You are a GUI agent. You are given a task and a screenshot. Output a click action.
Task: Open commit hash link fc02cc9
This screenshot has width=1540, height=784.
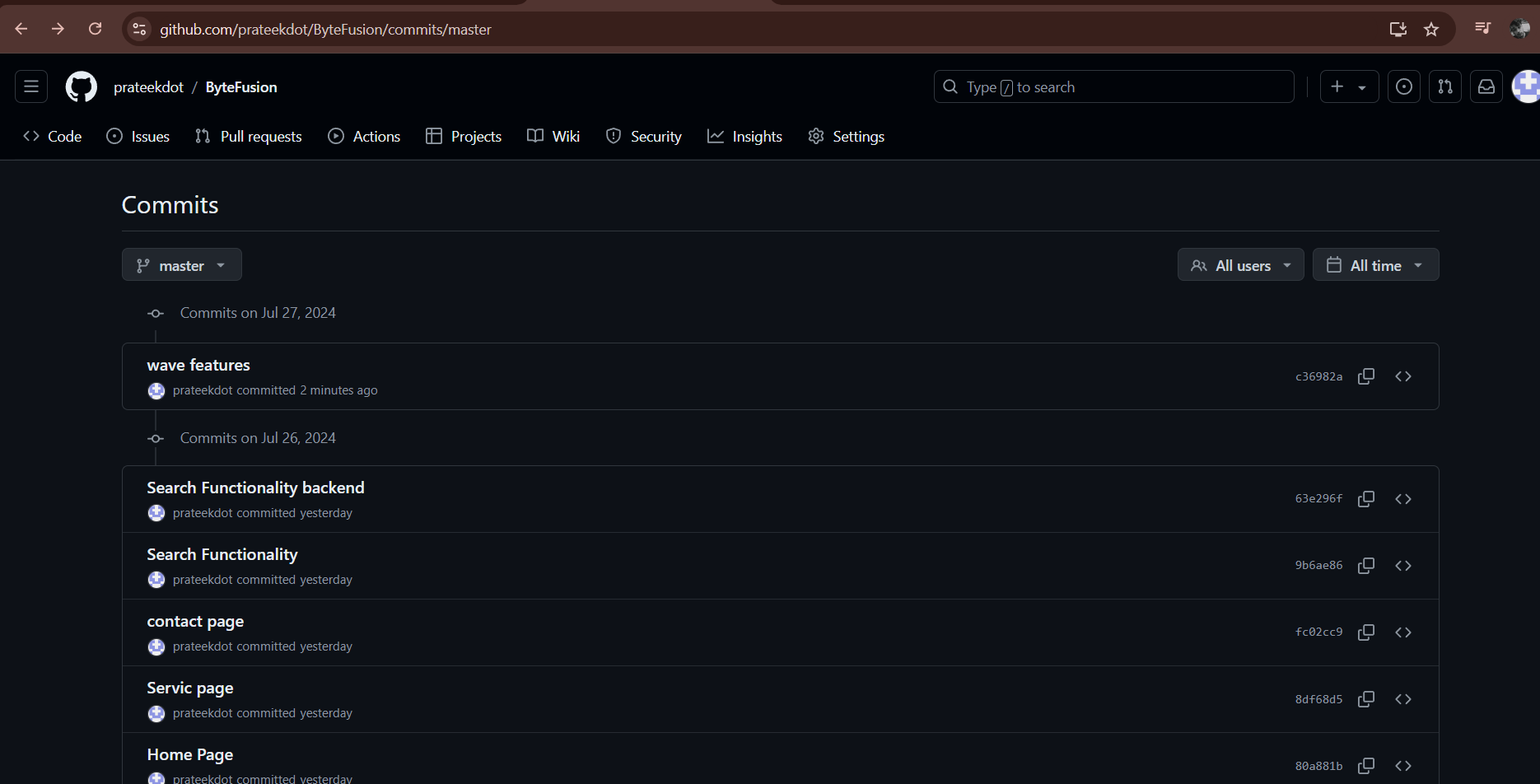click(1318, 632)
